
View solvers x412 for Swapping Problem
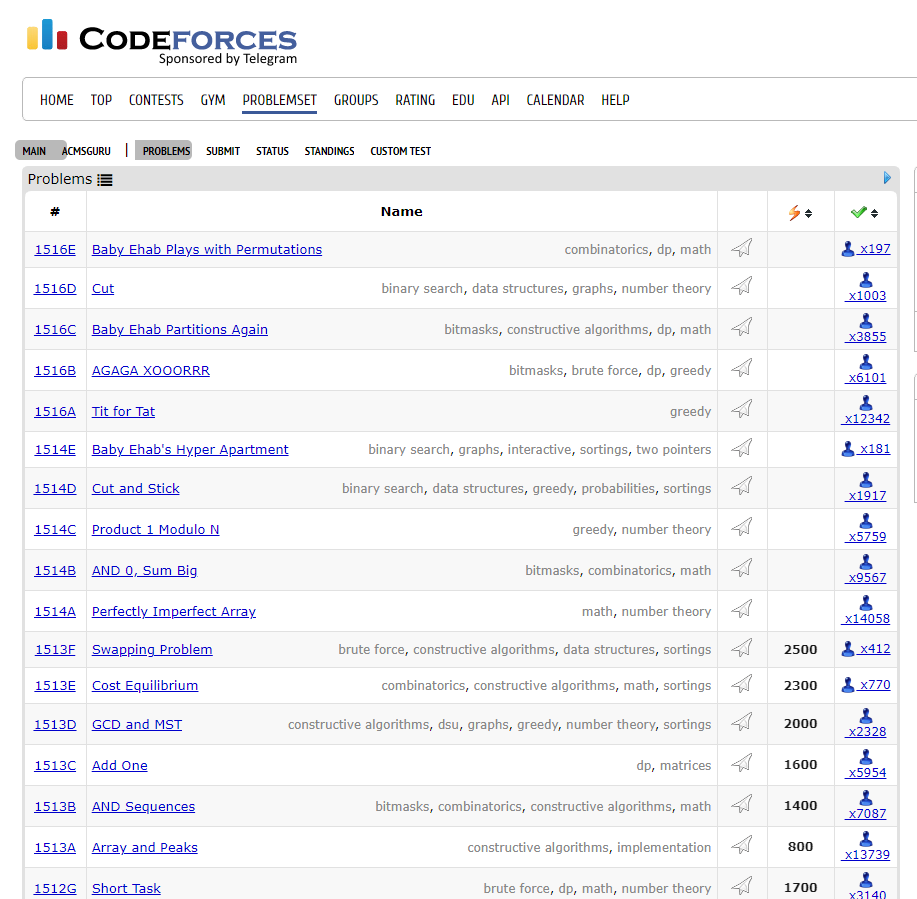pos(866,649)
